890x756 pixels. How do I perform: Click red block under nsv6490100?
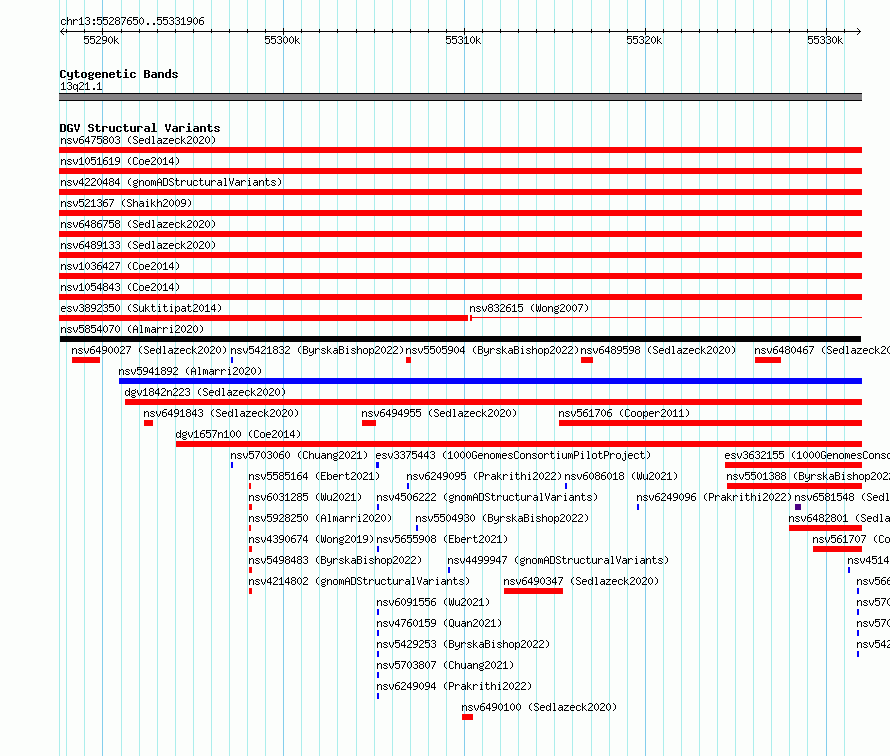[x=467, y=717]
